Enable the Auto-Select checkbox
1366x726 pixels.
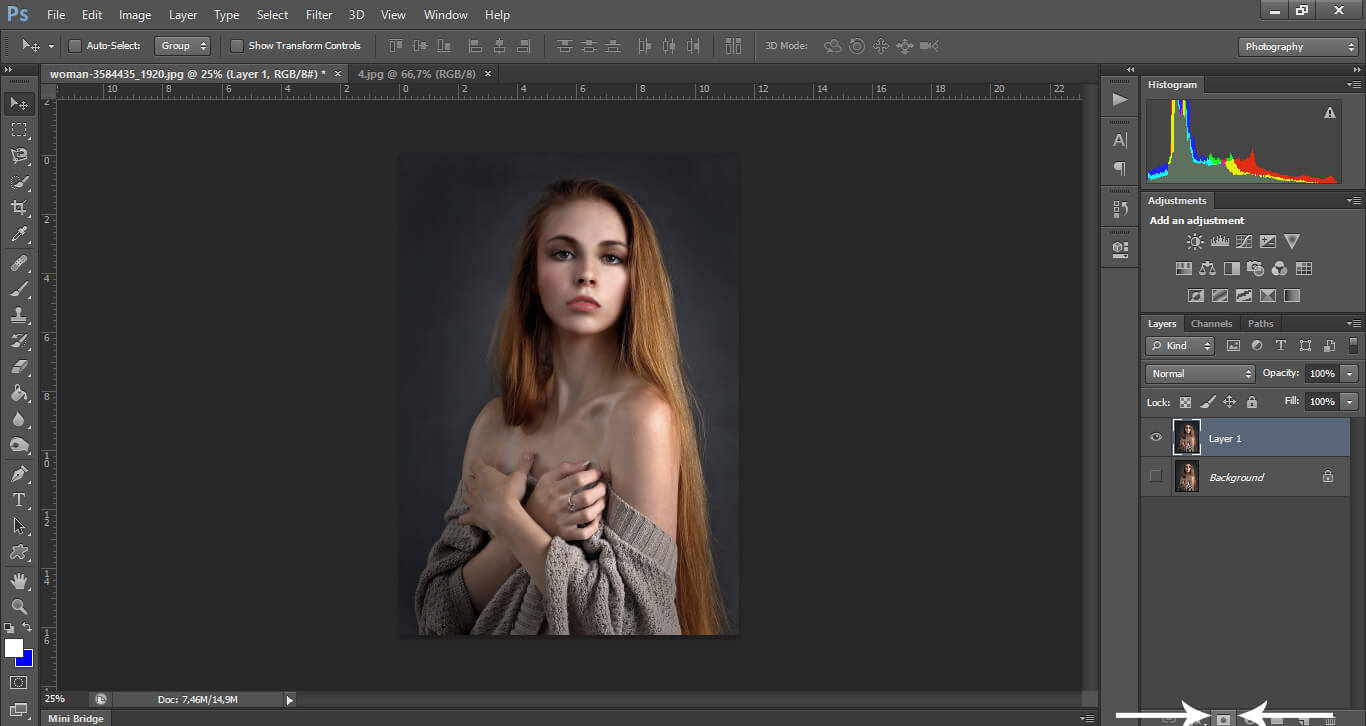75,46
